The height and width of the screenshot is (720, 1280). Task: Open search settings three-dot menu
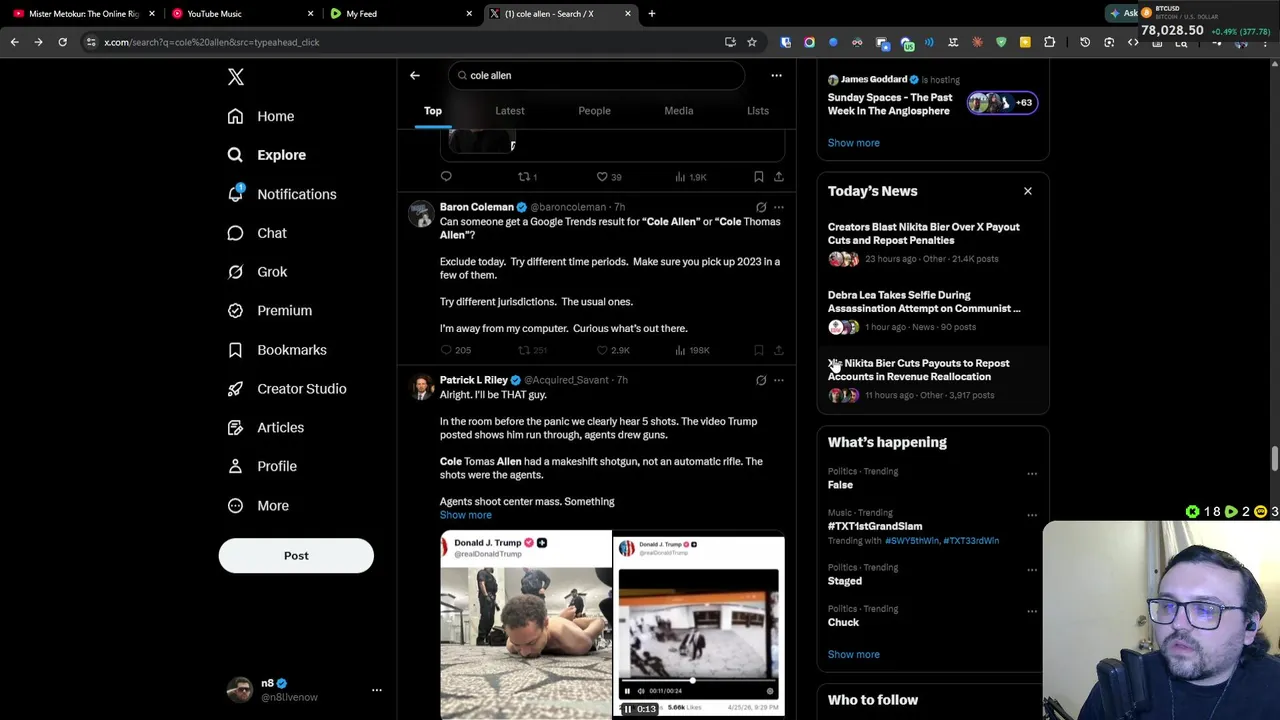coord(776,75)
